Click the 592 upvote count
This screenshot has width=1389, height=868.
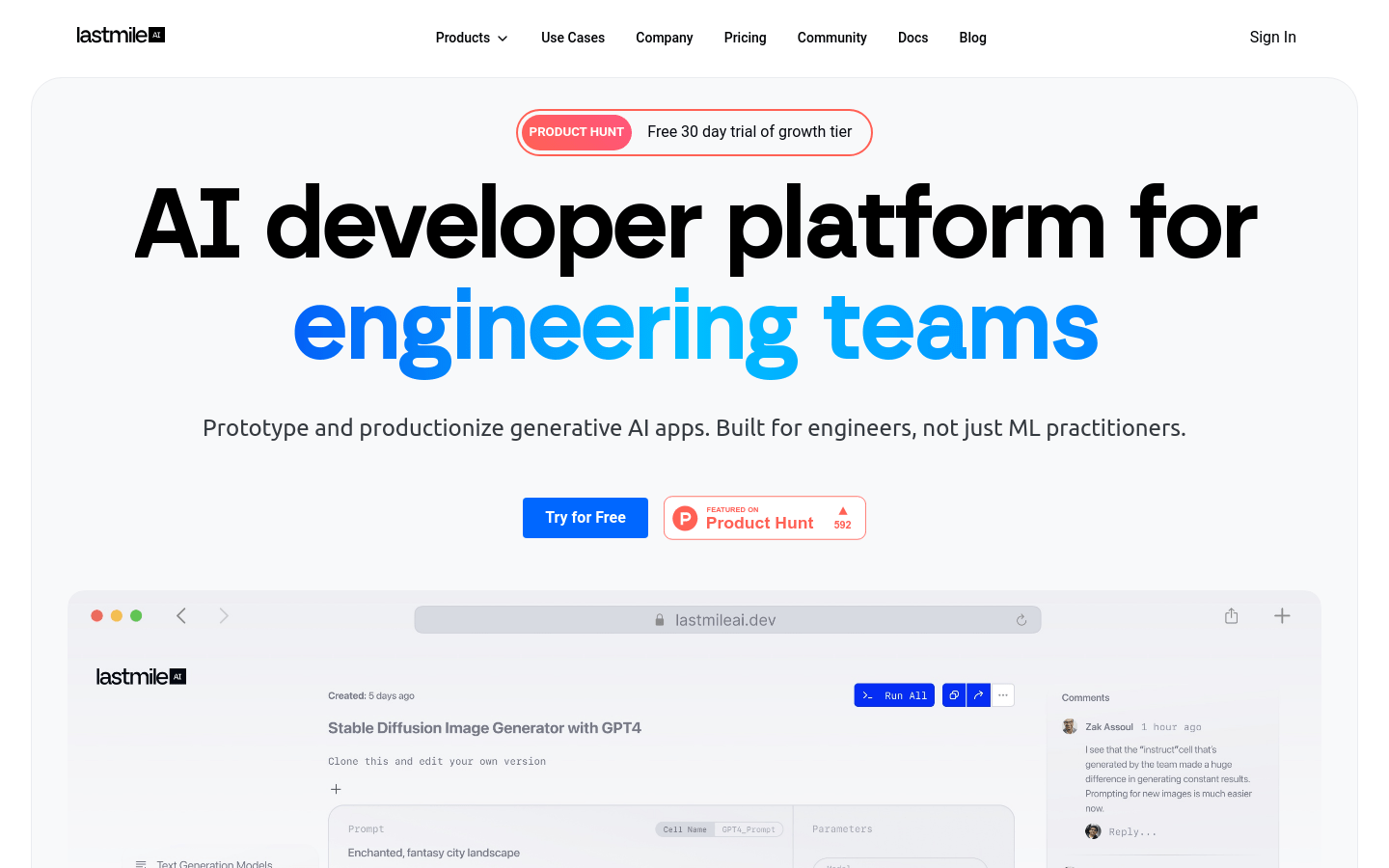point(843,526)
